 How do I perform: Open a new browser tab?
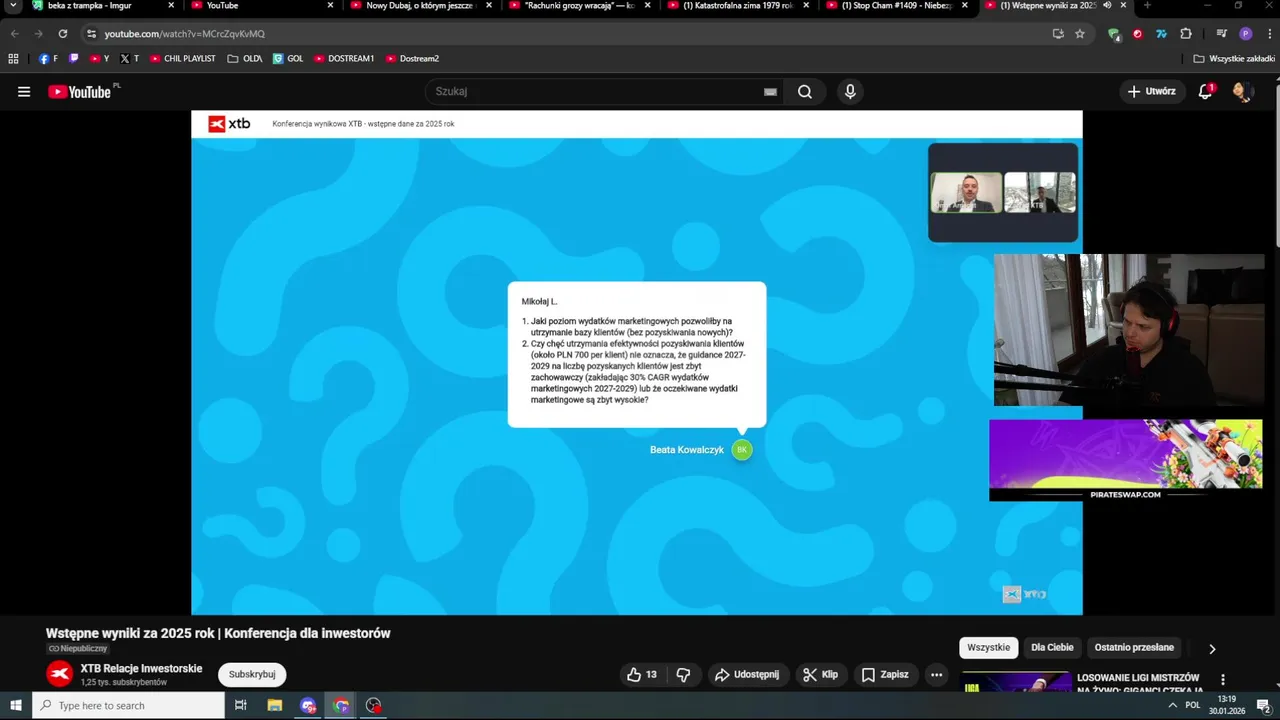point(1147,6)
